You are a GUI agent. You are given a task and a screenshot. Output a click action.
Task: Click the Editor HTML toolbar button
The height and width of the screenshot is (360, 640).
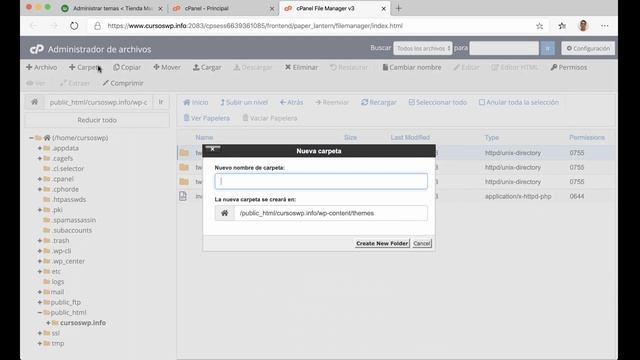click(x=515, y=67)
